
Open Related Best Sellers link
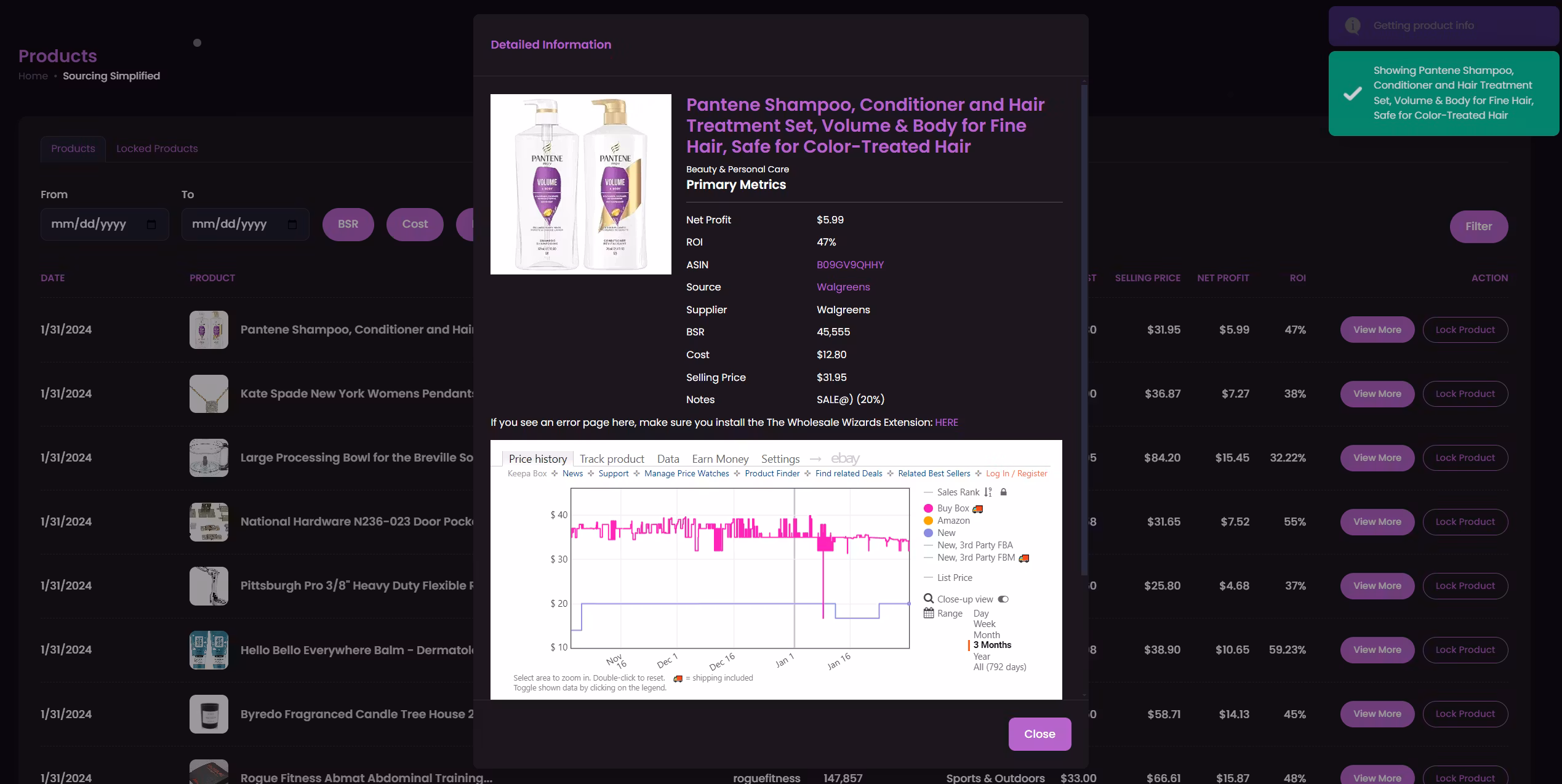(934, 473)
